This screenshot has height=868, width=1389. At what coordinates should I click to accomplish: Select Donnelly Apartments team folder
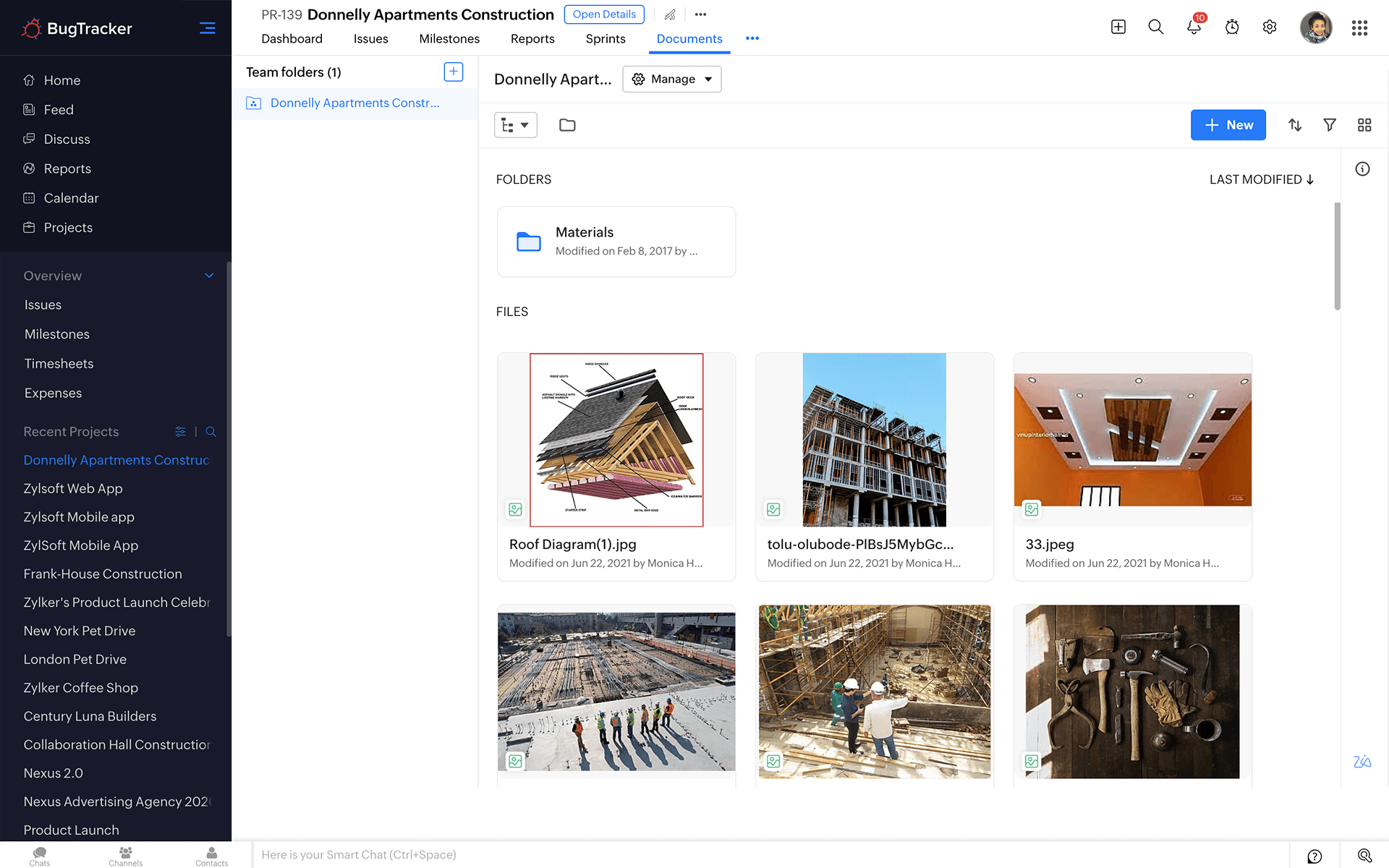[x=354, y=103]
